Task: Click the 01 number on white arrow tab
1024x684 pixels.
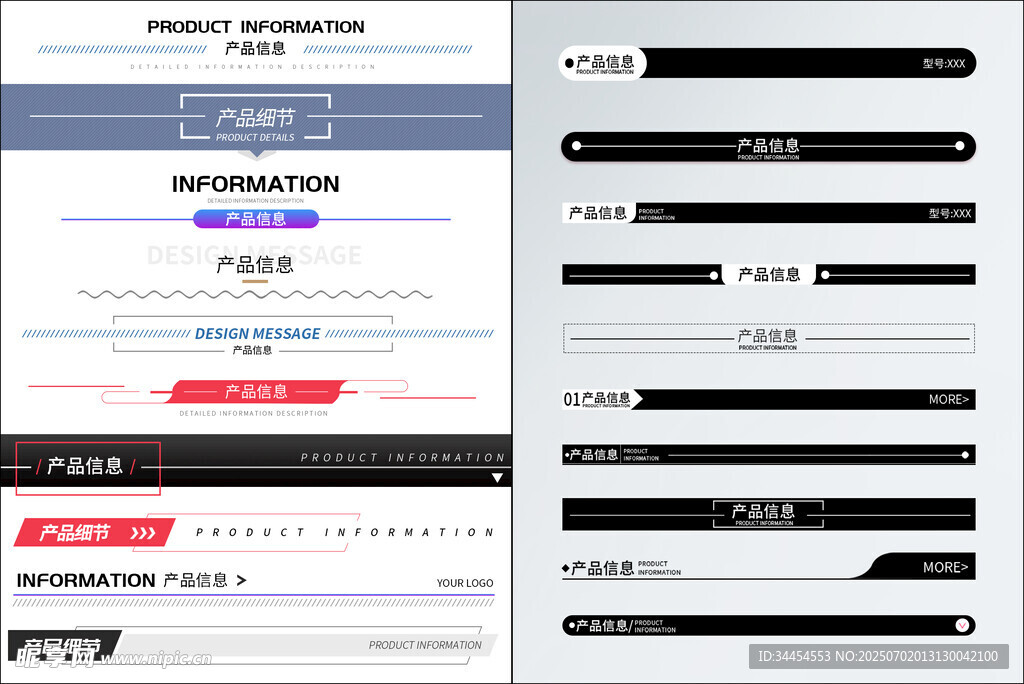Action: pos(572,399)
